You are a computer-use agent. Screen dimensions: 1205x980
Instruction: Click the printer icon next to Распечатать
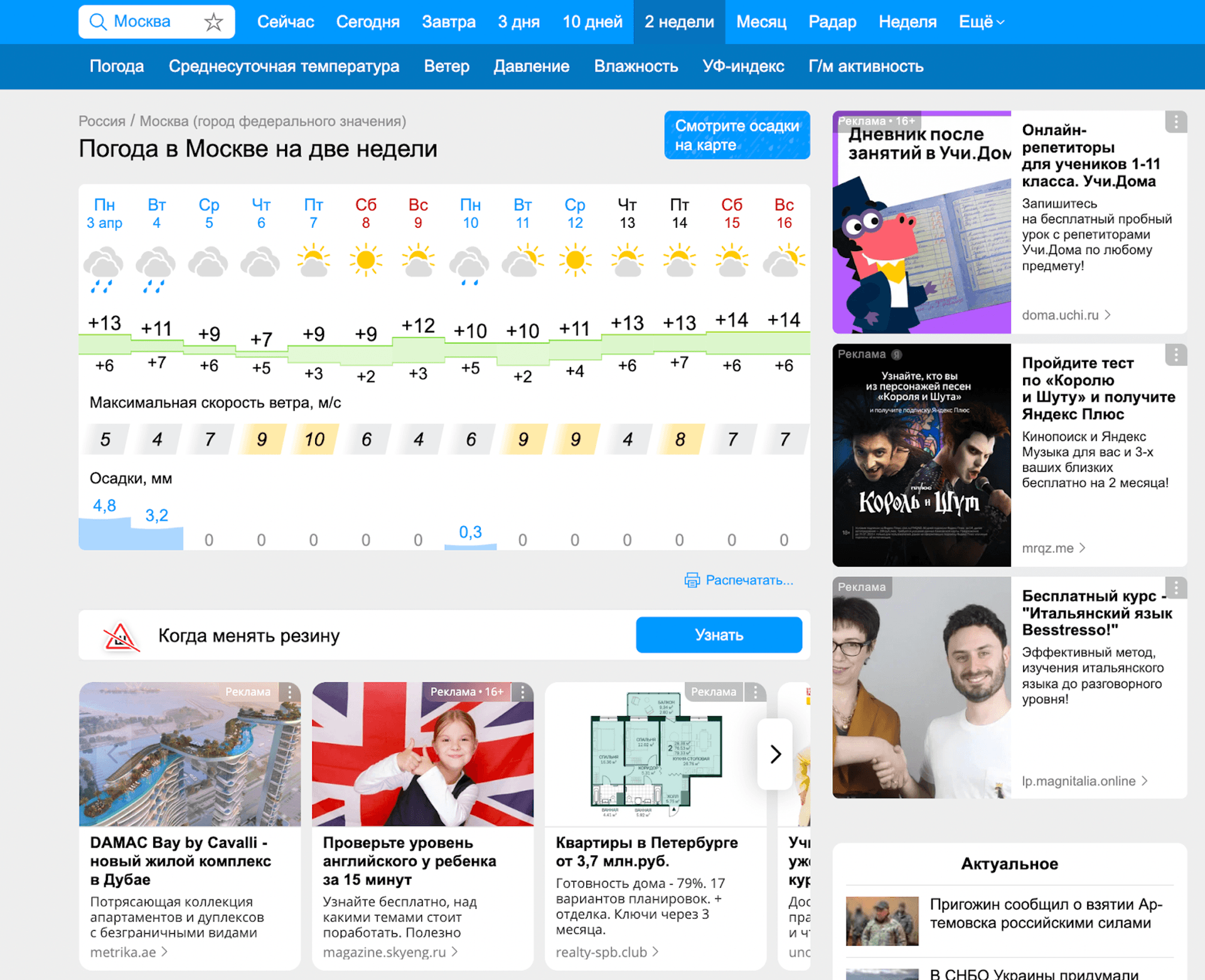(692, 580)
